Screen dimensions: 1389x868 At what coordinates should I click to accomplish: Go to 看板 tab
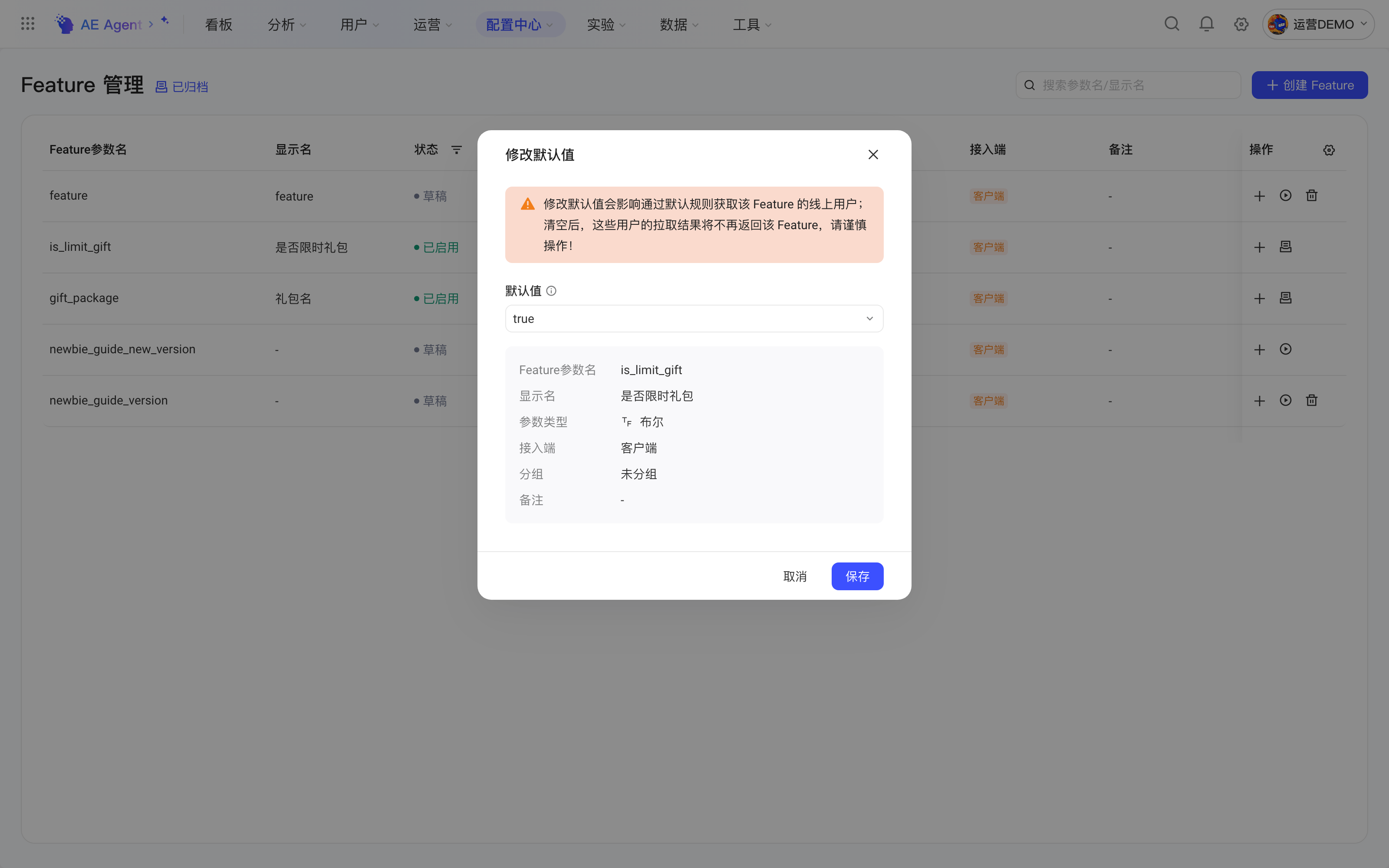pyautogui.click(x=219, y=24)
